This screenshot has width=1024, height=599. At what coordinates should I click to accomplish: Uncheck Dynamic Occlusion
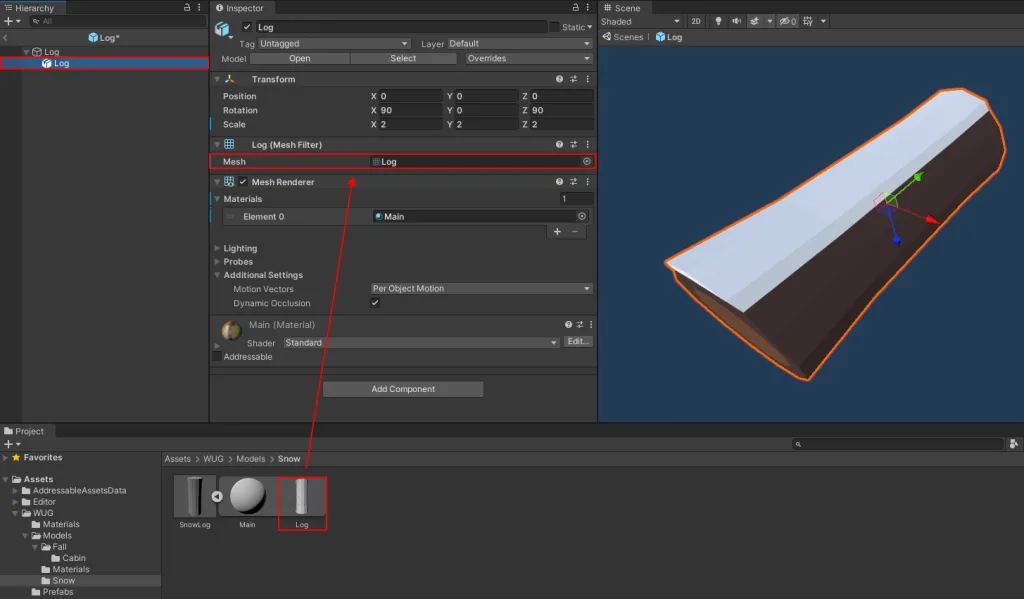pyautogui.click(x=375, y=303)
